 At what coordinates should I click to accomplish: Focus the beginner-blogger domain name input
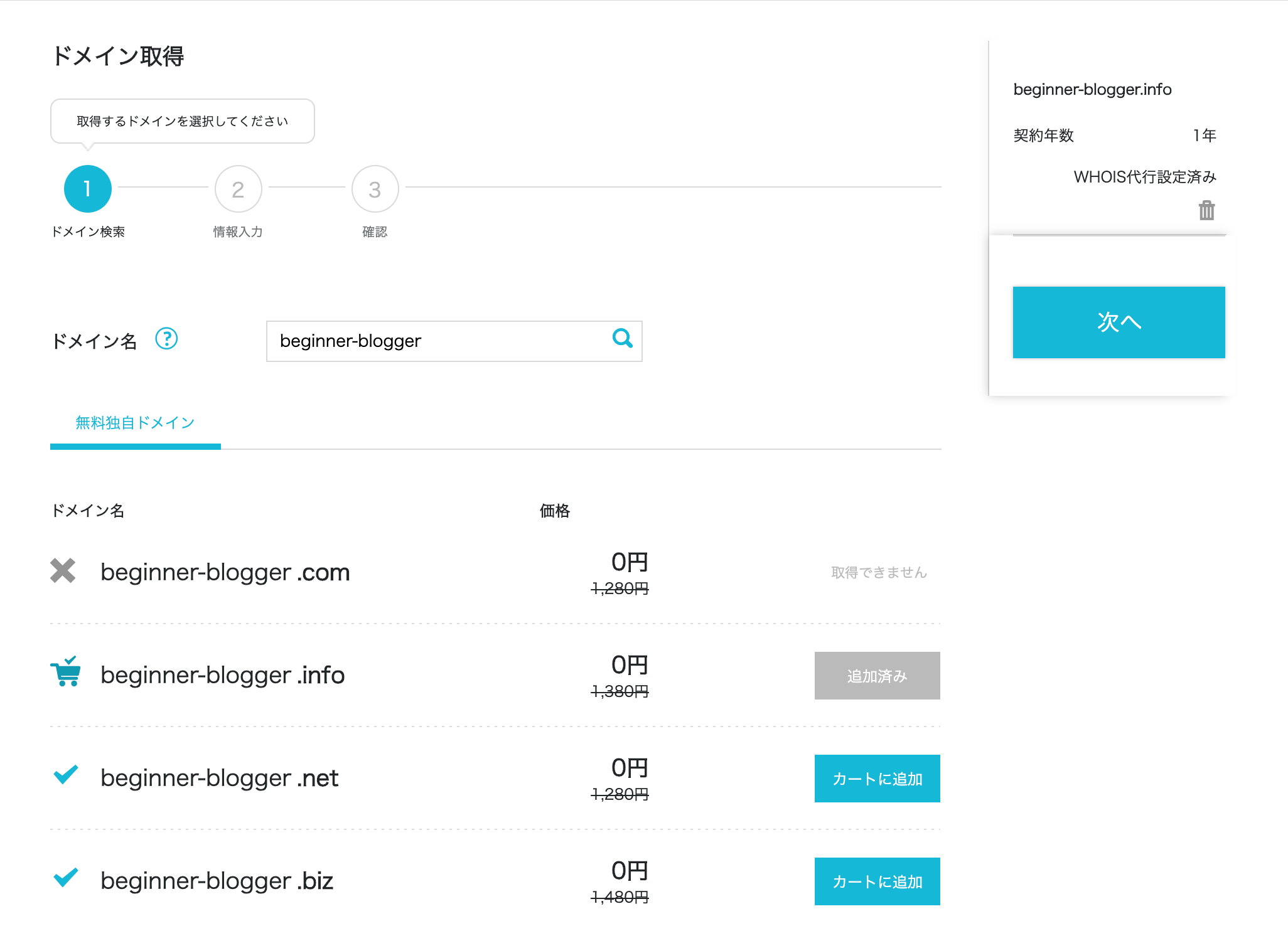[x=439, y=341]
